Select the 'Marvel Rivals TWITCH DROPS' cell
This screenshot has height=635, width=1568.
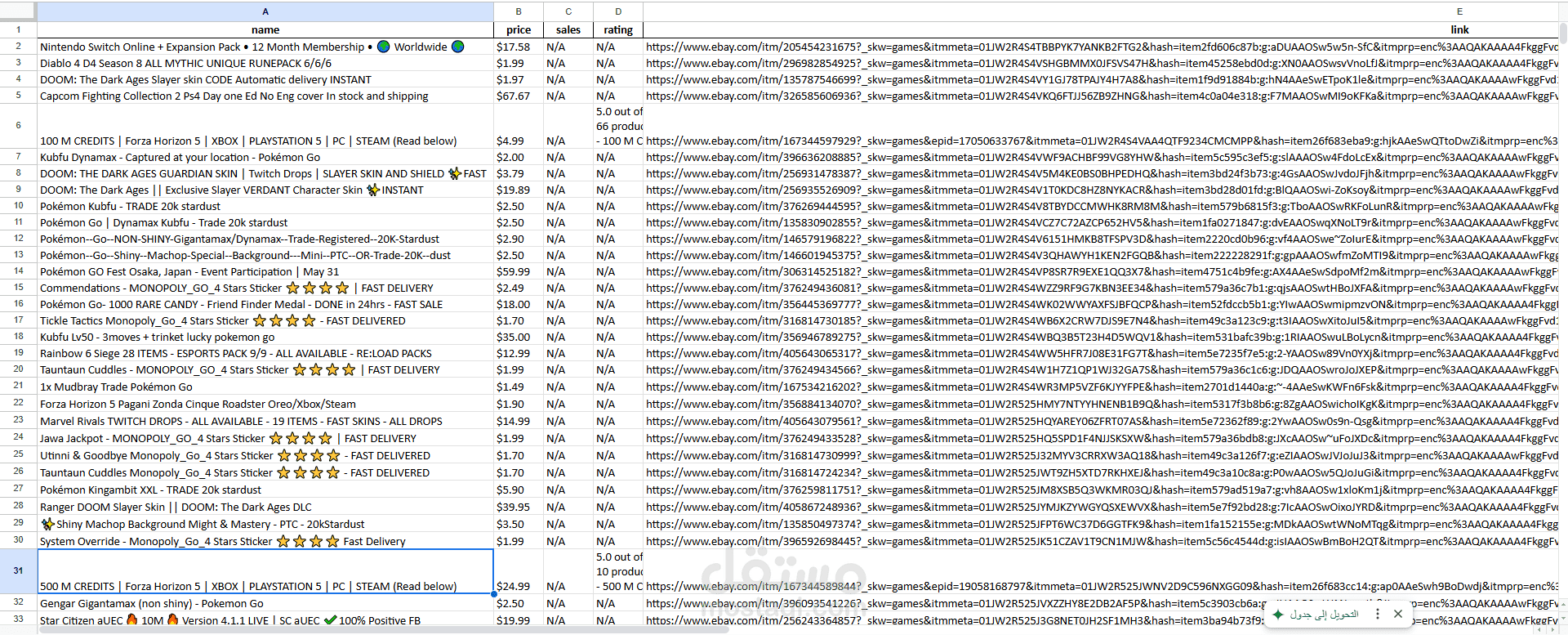coord(265,421)
